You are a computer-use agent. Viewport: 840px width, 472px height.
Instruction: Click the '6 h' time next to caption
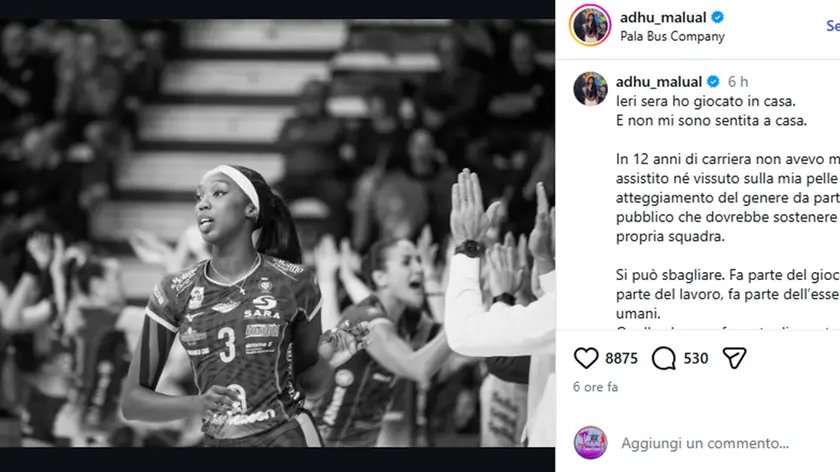(x=738, y=82)
